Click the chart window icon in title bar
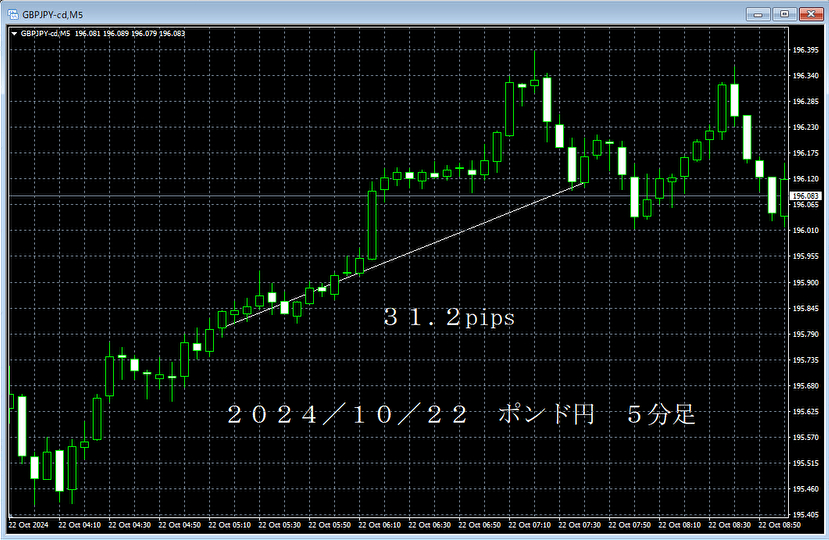This screenshot has height=540, width=829. point(13,14)
